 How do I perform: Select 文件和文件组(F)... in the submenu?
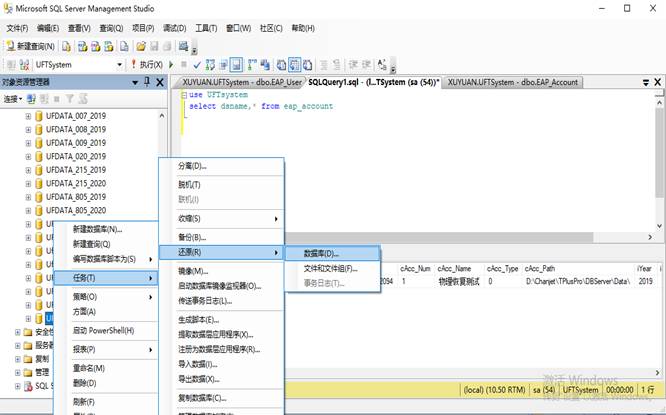click(x=329, y=268)
